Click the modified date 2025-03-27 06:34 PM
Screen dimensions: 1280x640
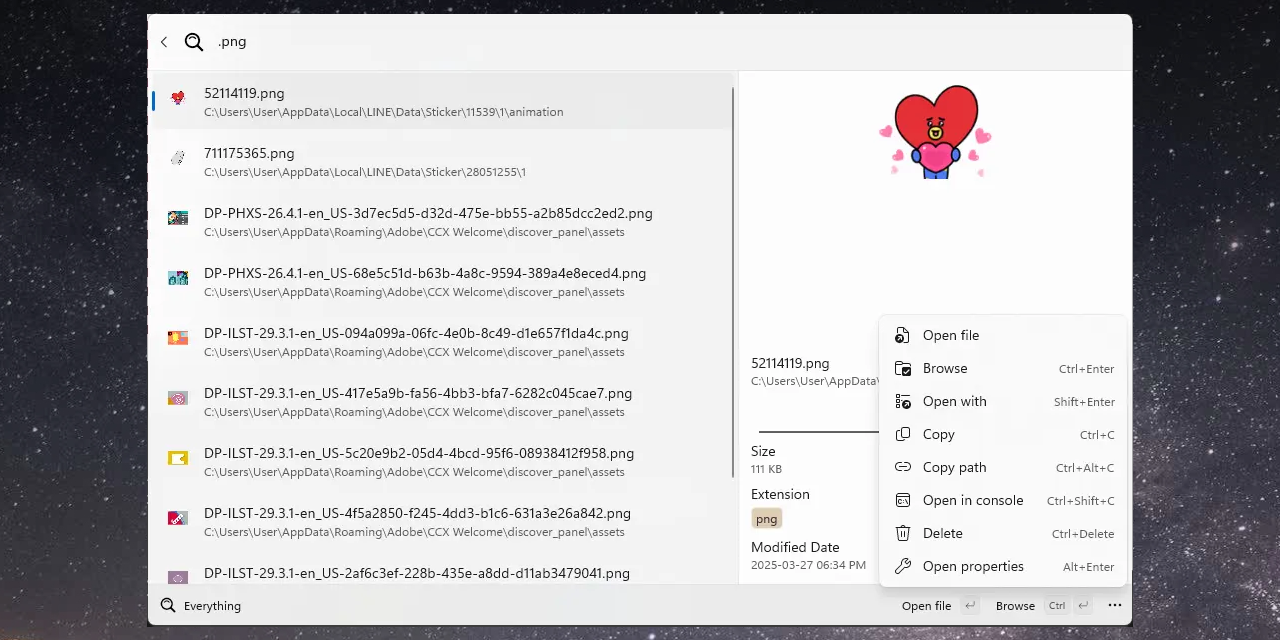point(808,565)
